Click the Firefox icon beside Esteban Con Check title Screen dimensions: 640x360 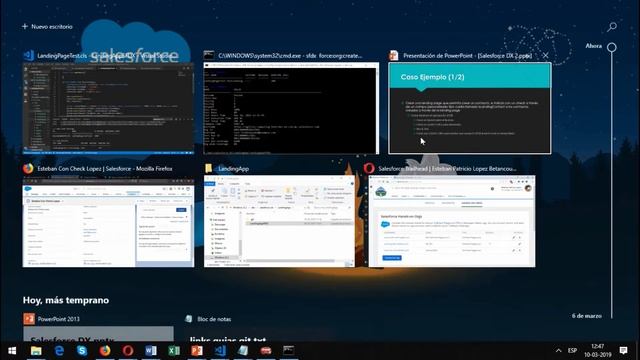[28, 168]
